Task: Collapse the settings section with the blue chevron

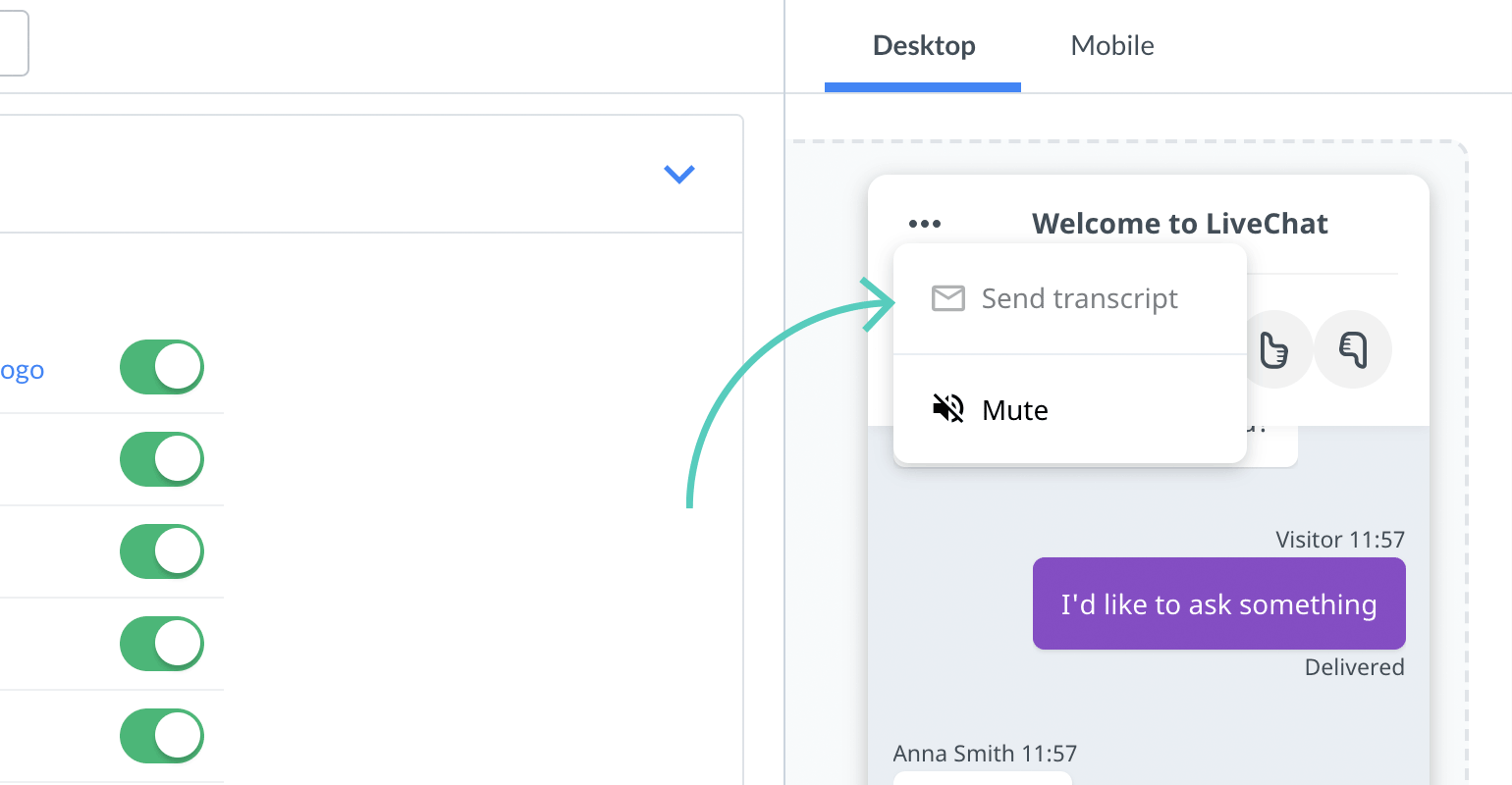Action: point(678,174)
